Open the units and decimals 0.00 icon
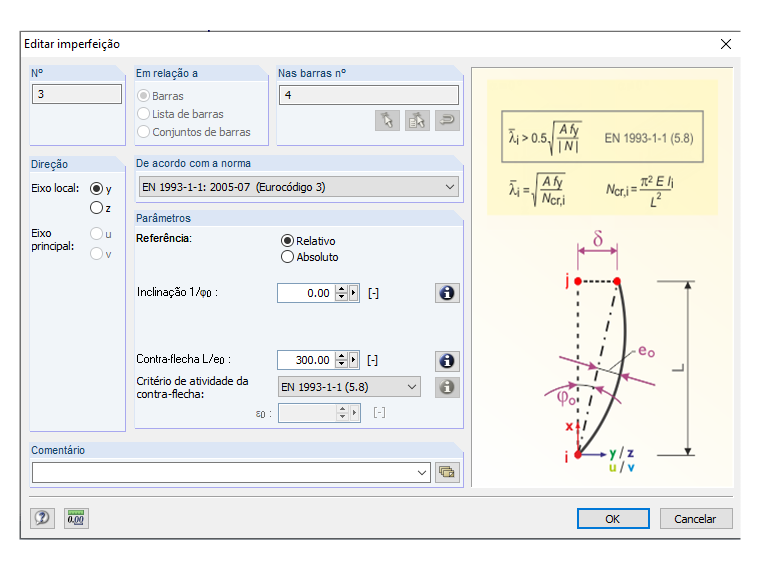Image resolution: width=760 pixels, height=570 pixels. (x=76, y=519)
